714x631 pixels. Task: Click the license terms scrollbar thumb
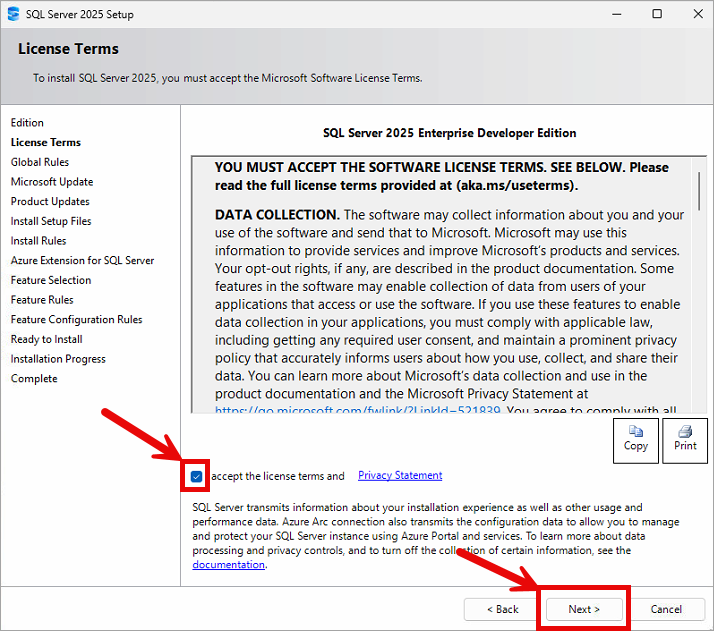click(699, 190)
